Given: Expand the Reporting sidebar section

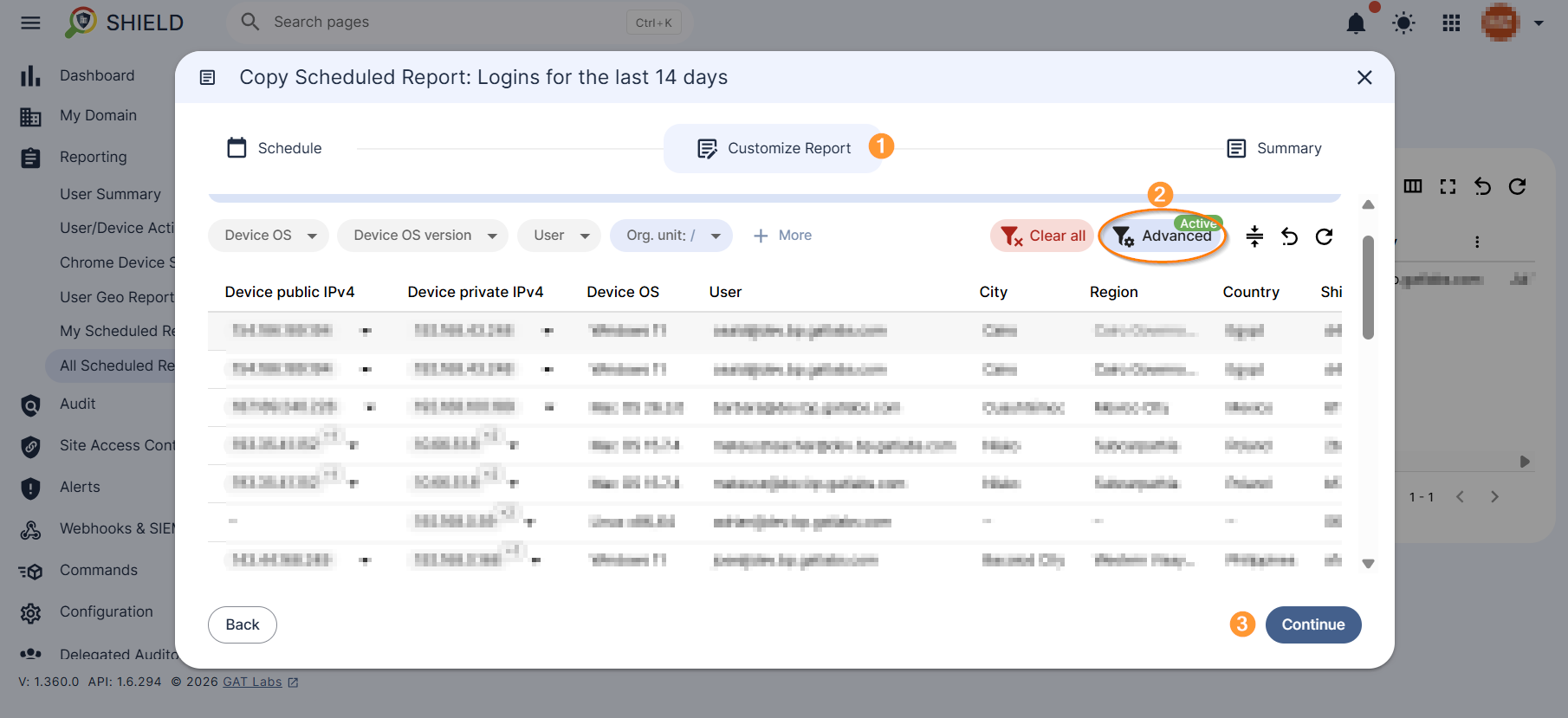Looking at the screenshot, I should point(93,157).
